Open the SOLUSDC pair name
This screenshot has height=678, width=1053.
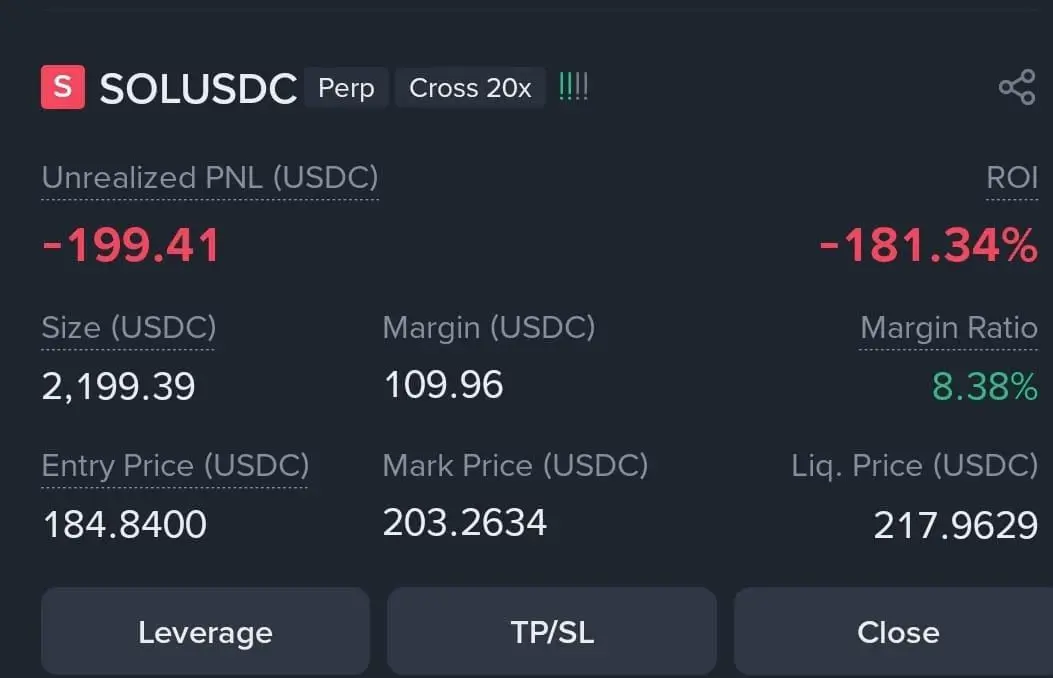point(198,89)
